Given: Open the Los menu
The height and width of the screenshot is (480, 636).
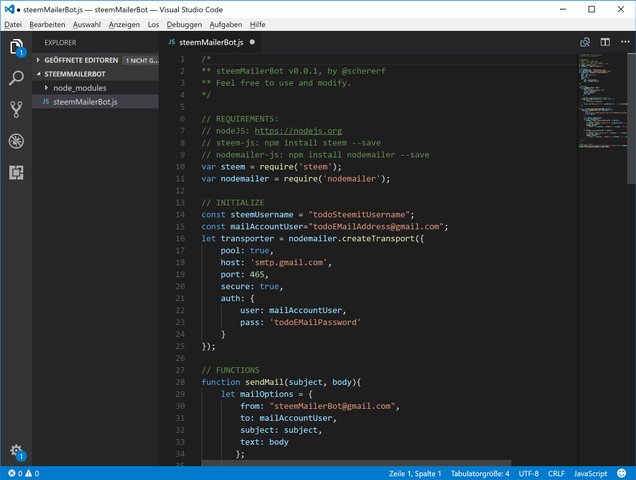Looking at the screenshot, I should (x=153, y=24).
